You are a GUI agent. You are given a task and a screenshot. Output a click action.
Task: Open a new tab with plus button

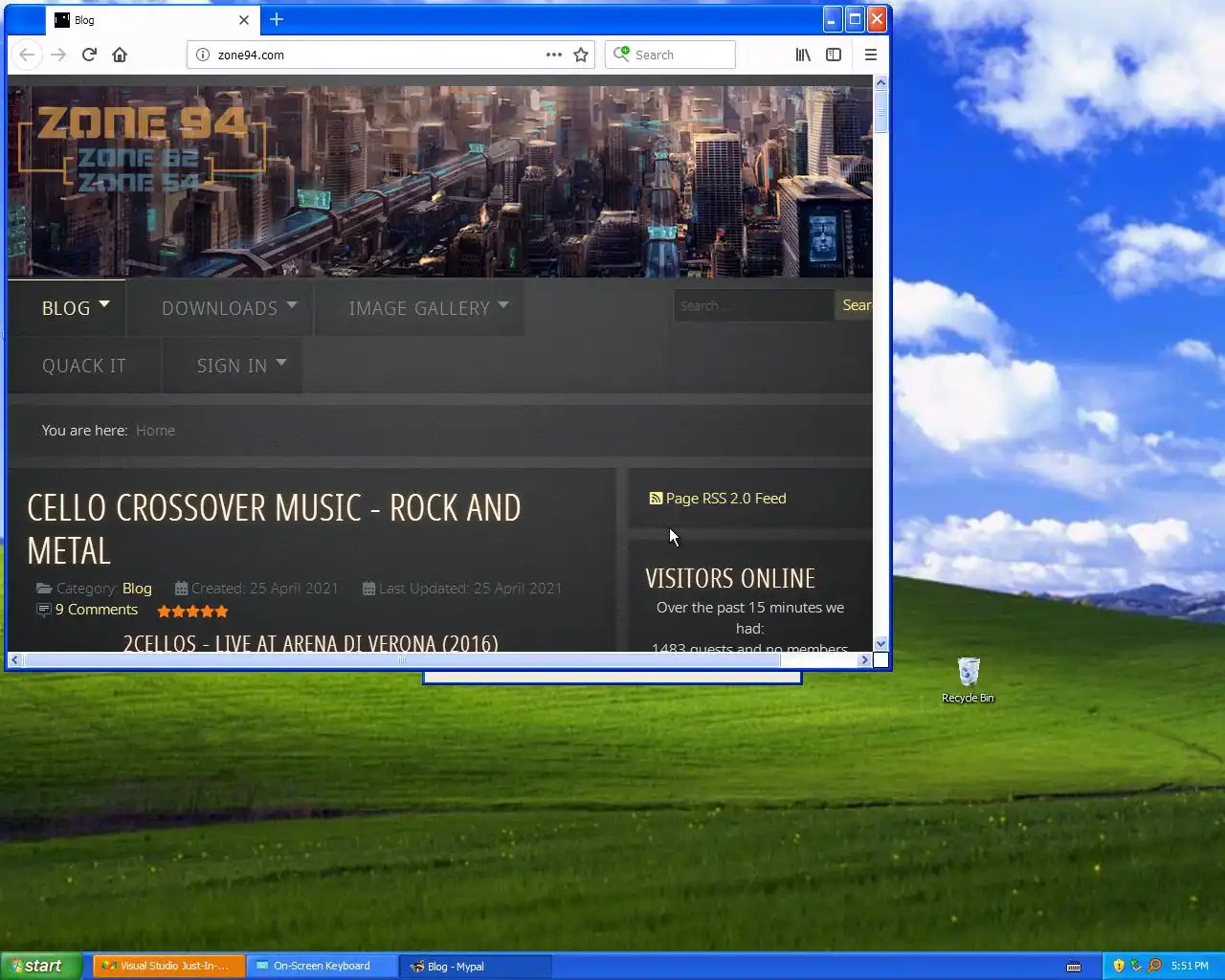(277, 19)
